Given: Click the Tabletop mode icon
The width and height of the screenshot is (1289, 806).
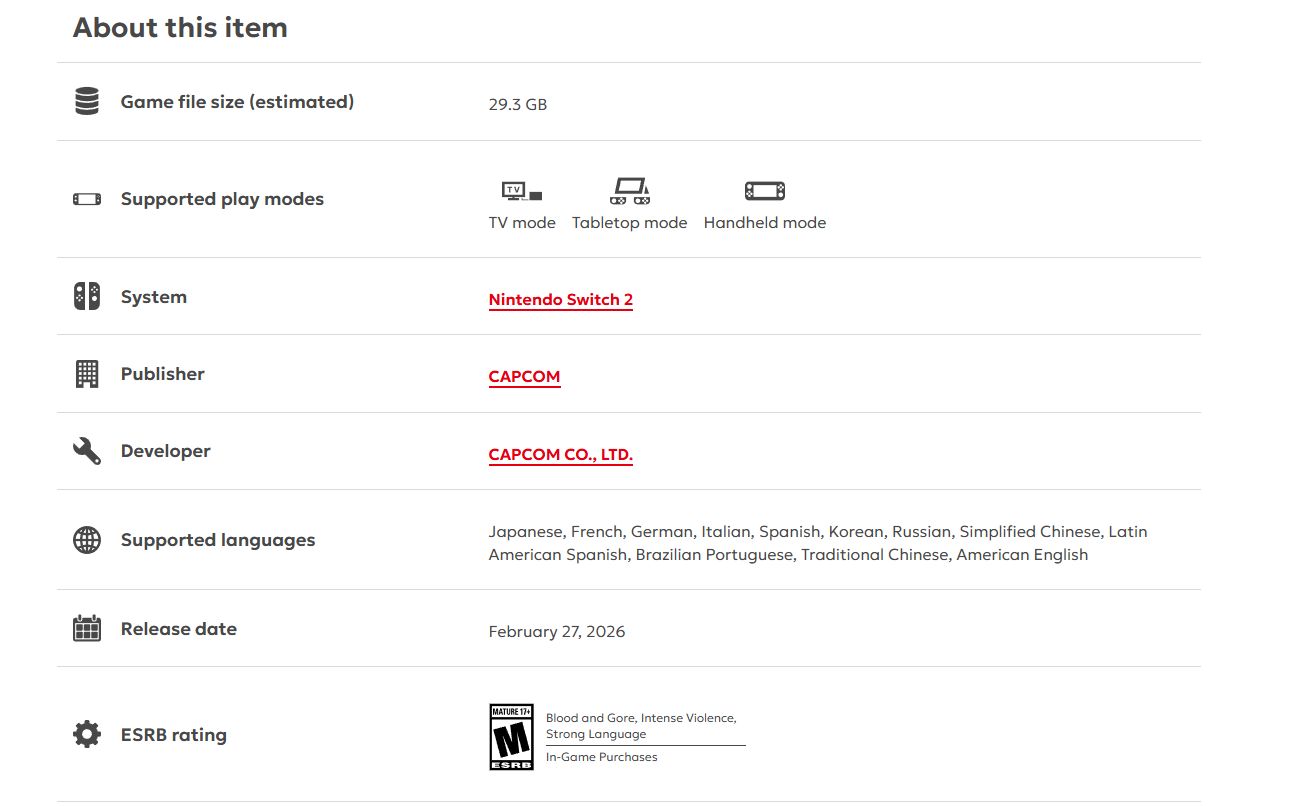Looking at the screenshot, I should (629, 191).
